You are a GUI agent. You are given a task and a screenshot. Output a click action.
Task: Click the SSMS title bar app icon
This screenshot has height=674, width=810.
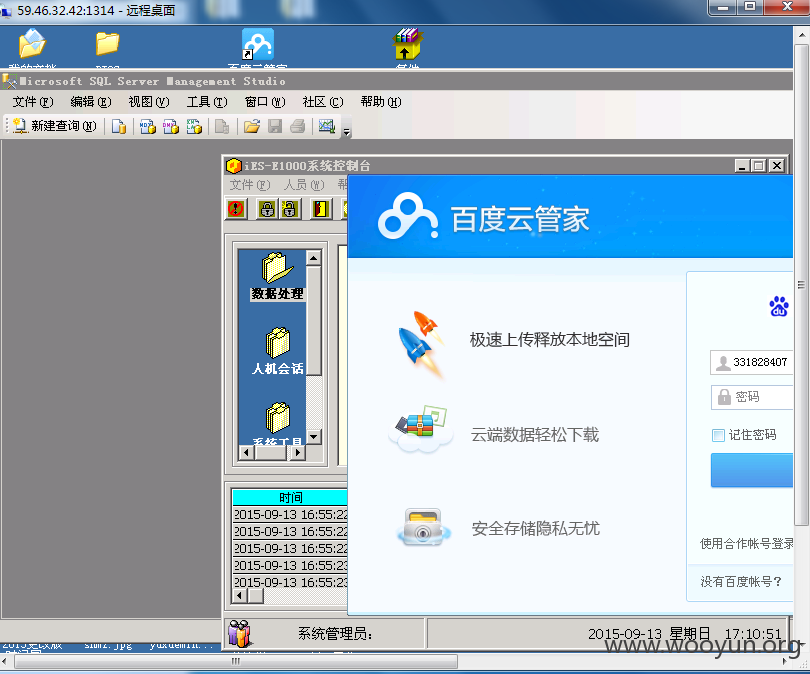coord(9,81)
